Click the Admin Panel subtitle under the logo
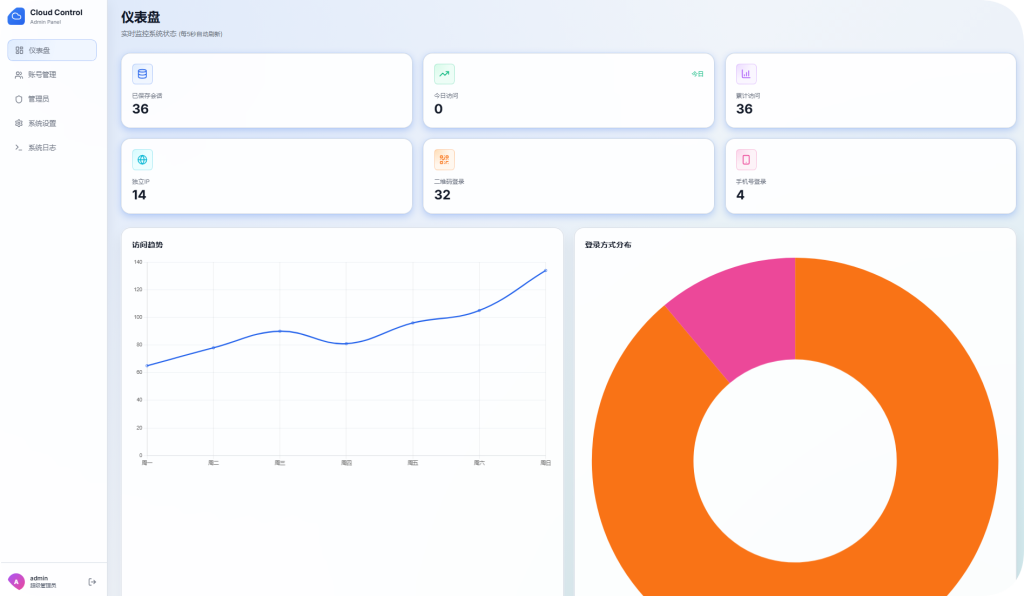Viewport: 1024px width, 596px height. click(x=45, y=22)
